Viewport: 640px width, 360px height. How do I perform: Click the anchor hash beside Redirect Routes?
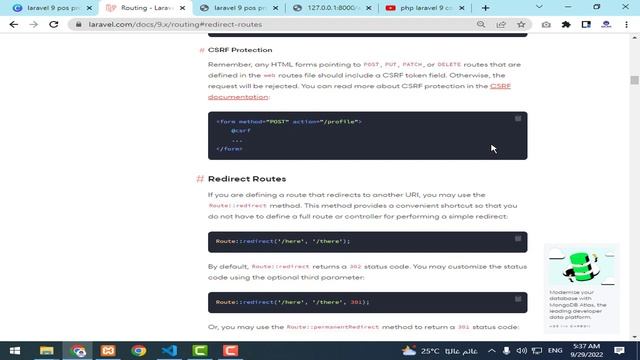click(x=200, y=179)
